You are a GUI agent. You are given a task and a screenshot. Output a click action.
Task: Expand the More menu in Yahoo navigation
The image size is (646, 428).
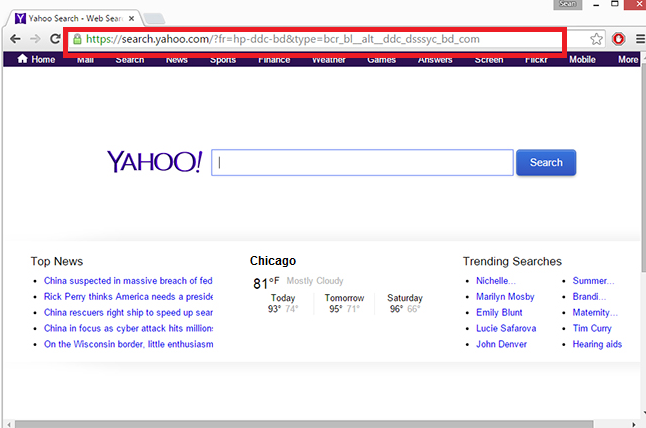click(x=627, y=60)
